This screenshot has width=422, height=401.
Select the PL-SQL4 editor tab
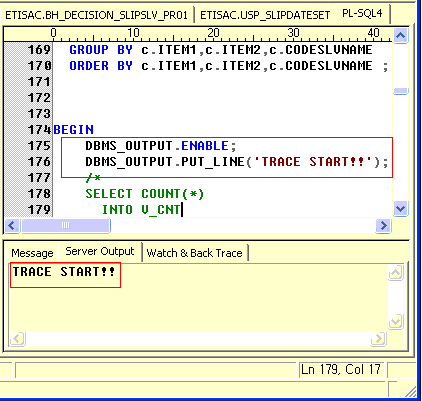(x=362, y=14)
